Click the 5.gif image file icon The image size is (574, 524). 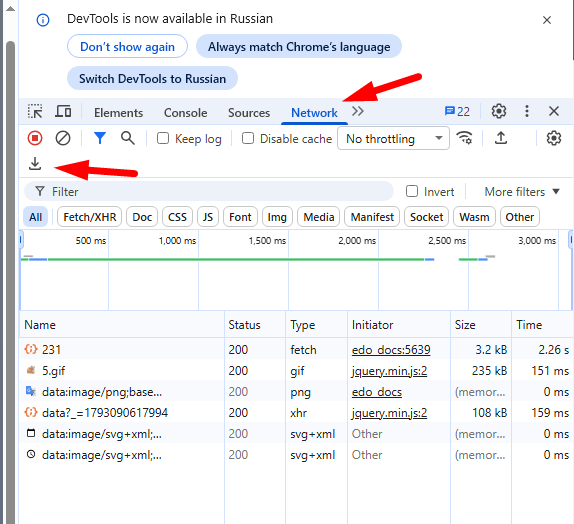(x=31, y=370)
